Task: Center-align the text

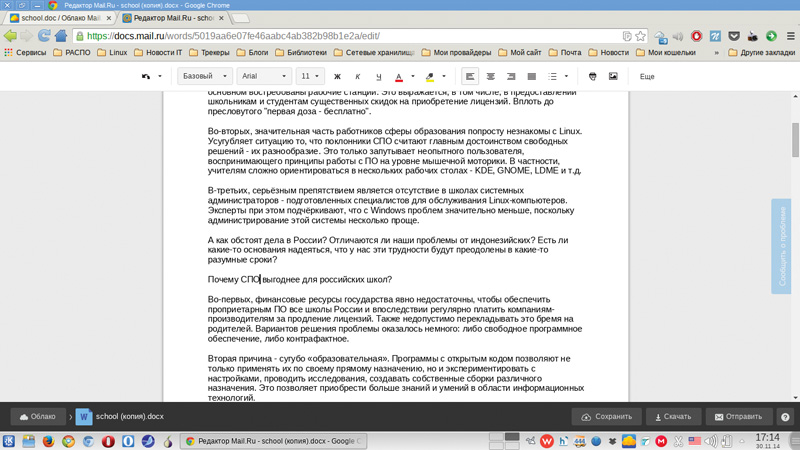Action: 490,77
